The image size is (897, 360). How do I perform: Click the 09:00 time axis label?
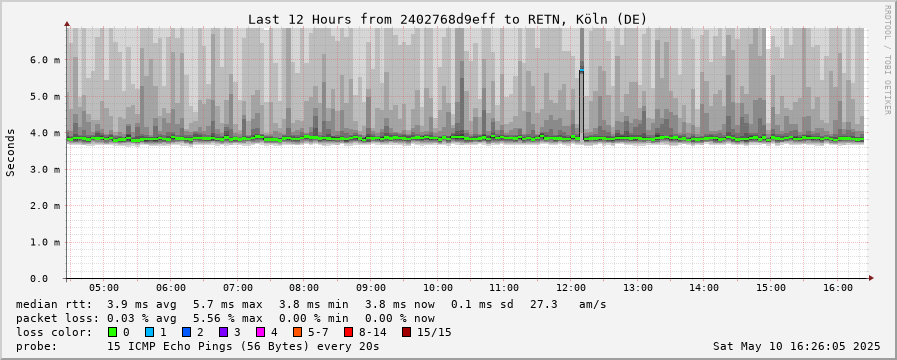(371, 288)
